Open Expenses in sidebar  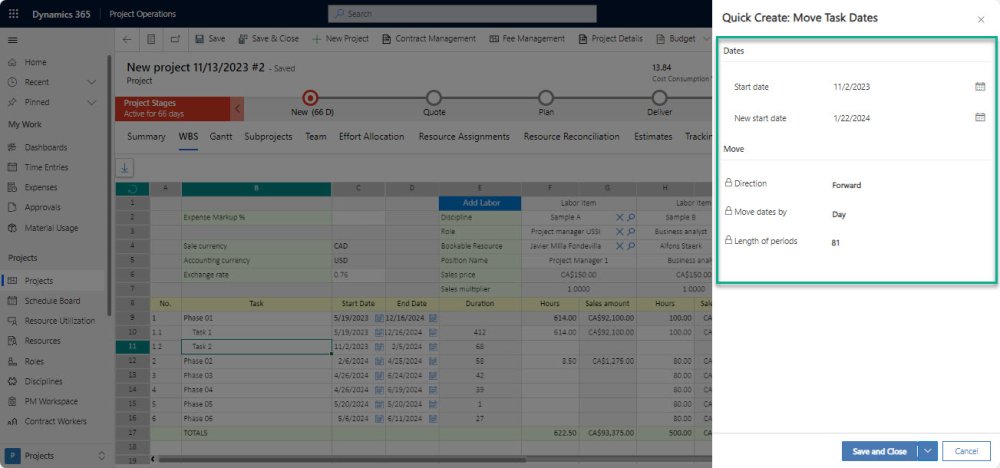(41, 187)
